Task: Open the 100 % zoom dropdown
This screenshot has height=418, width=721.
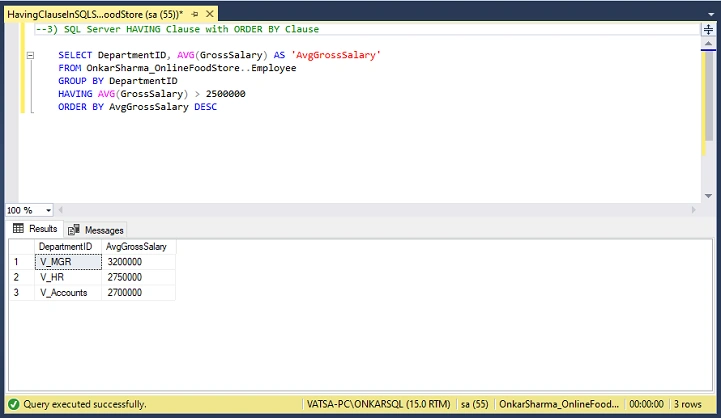Action: click(48, 211)
